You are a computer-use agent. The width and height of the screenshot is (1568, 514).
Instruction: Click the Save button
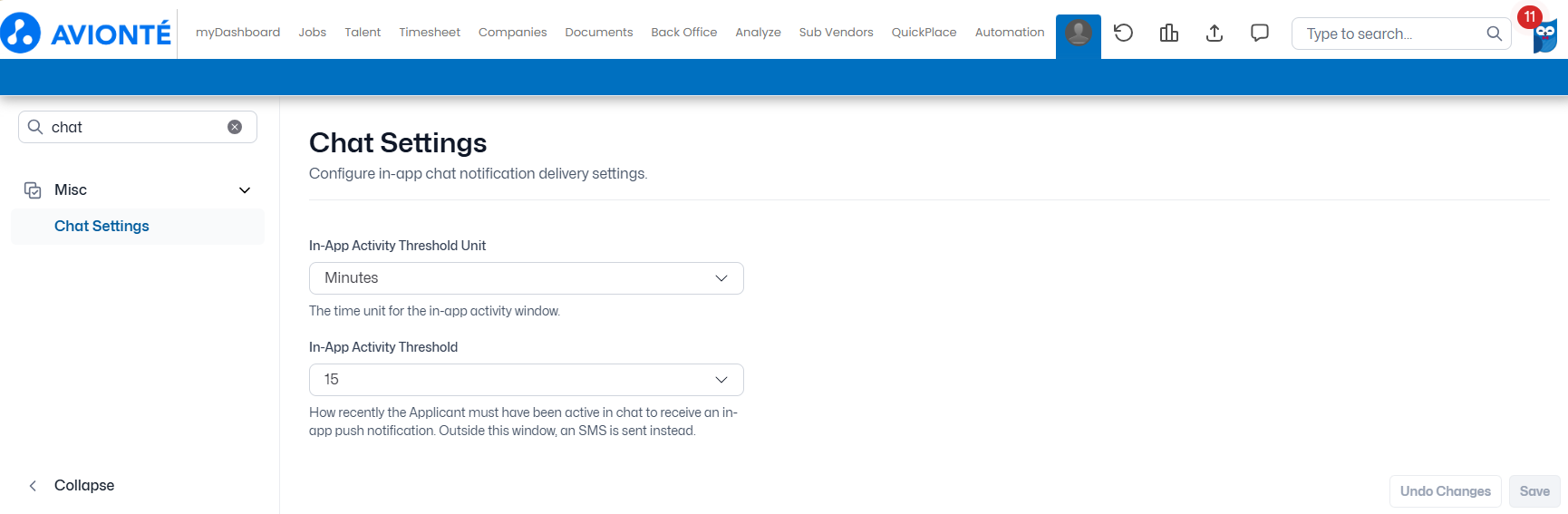tap(1534, 491)
